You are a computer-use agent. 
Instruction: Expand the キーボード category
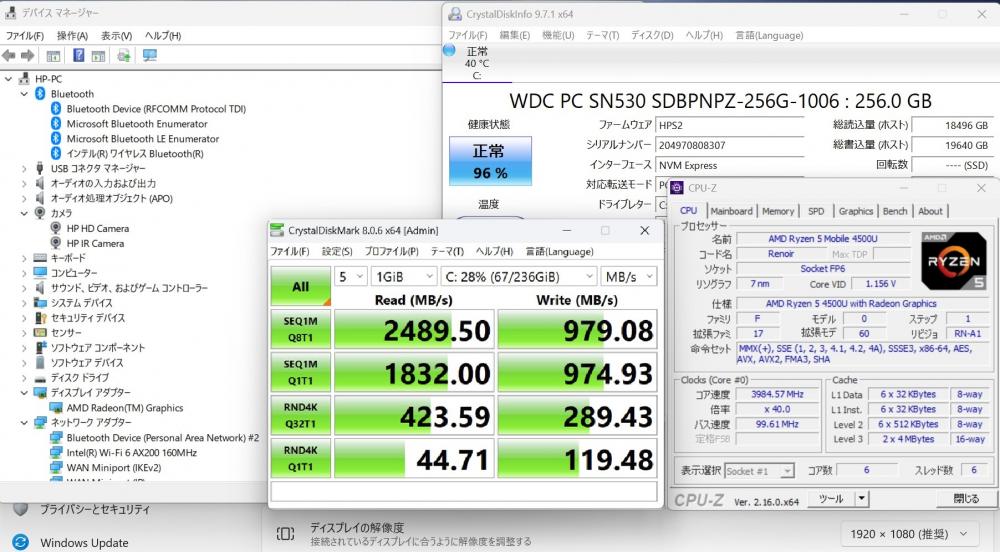pos(24,258)
